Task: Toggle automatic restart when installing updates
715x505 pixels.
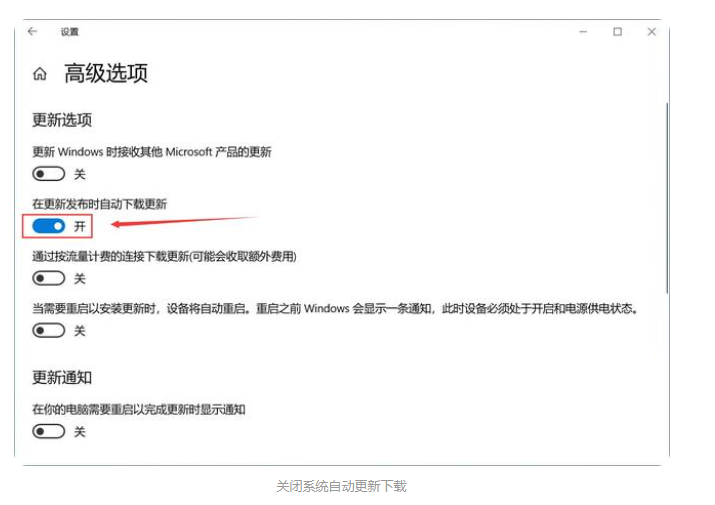Action: [x=49, y=330]
